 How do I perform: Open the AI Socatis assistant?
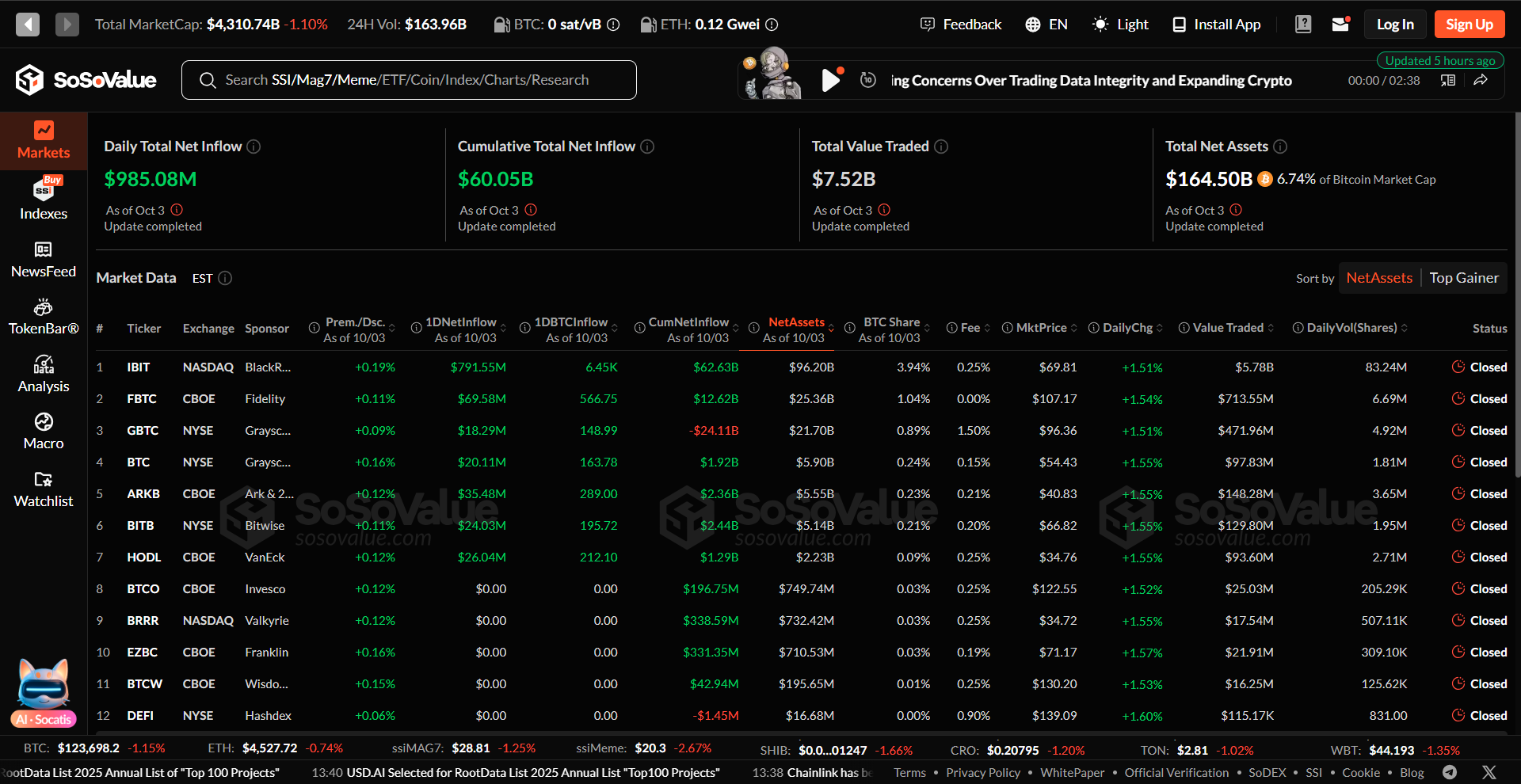pyautogui.click(x=44, y=694)
